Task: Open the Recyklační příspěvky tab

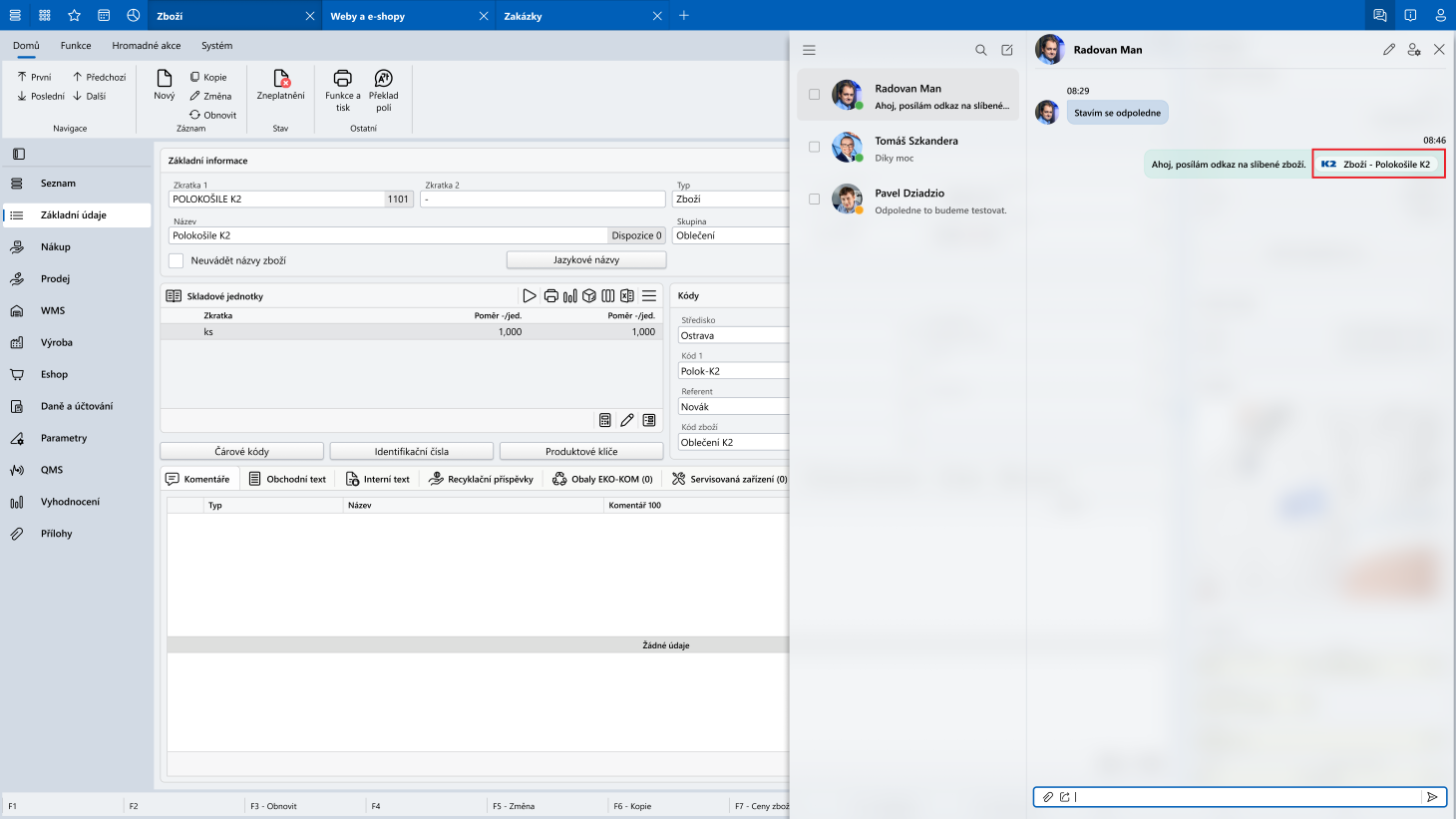Action: point(481,479)
